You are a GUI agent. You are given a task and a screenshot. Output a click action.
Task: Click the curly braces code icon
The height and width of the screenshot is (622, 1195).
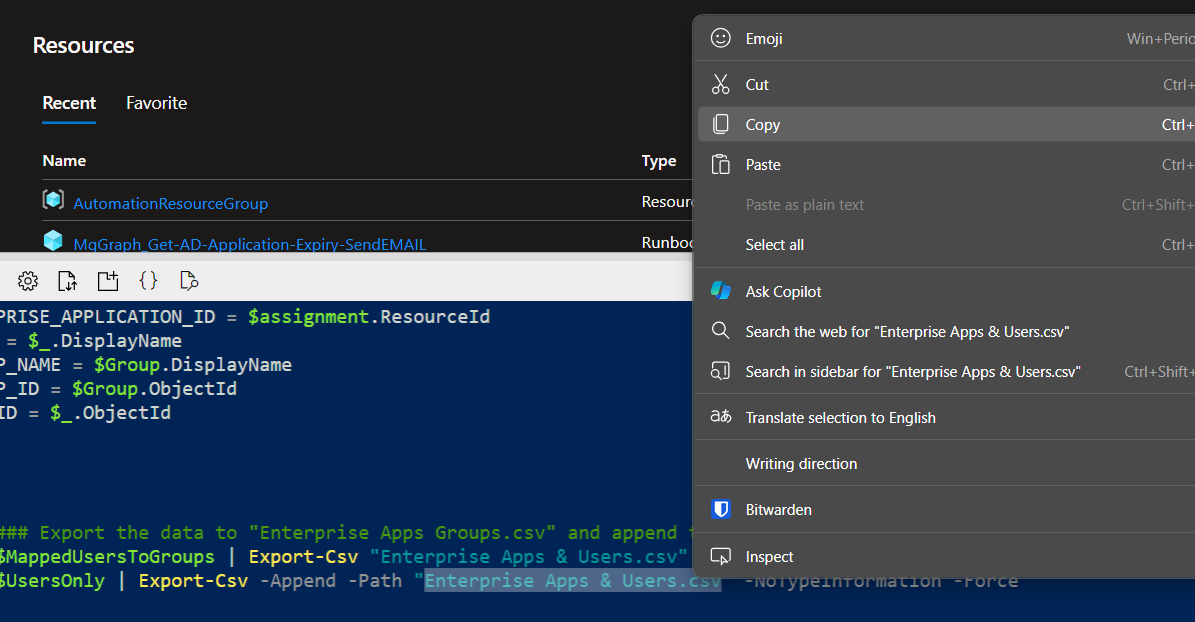coord(148,280)
